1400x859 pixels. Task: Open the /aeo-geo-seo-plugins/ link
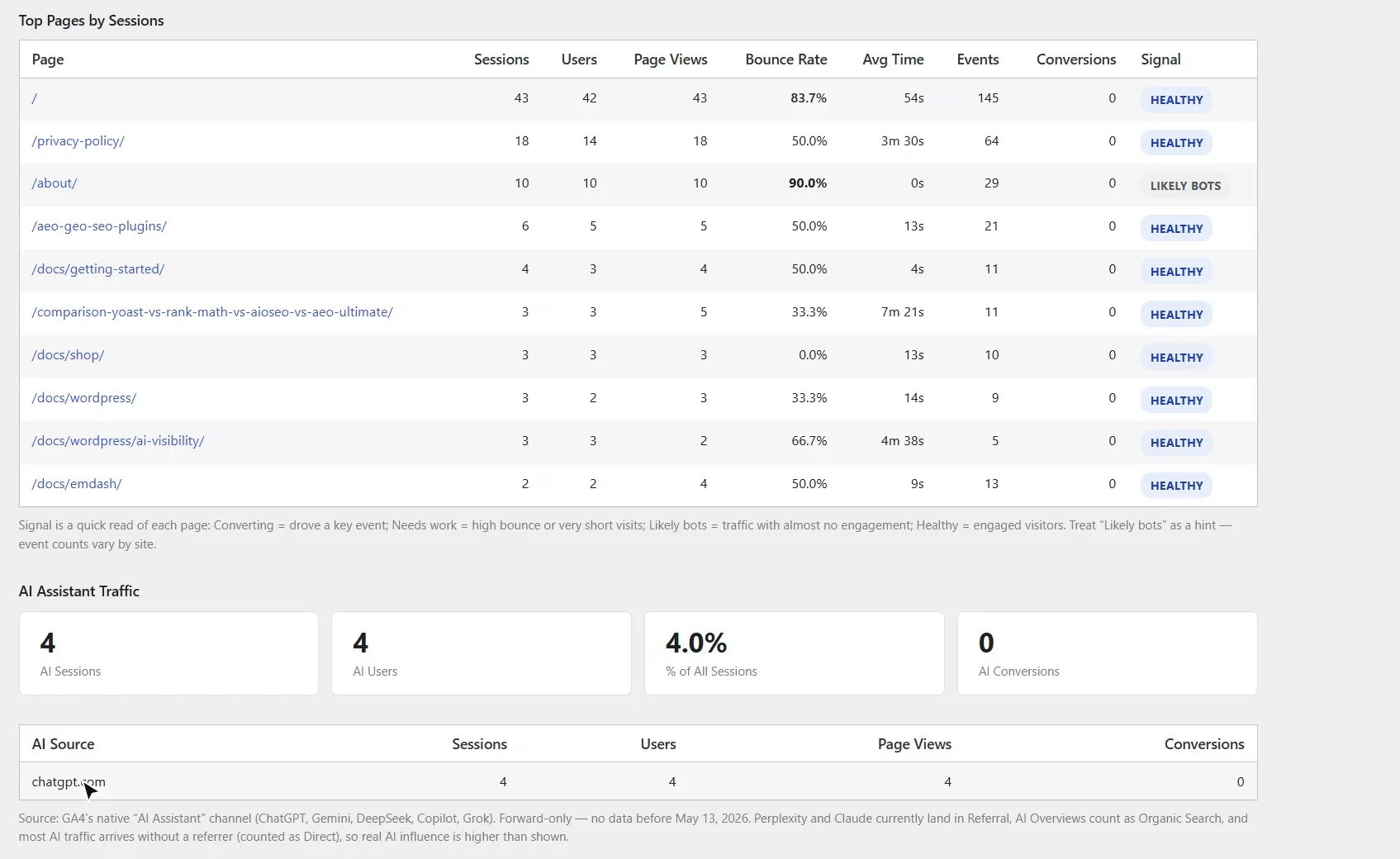tap(99, 226)
